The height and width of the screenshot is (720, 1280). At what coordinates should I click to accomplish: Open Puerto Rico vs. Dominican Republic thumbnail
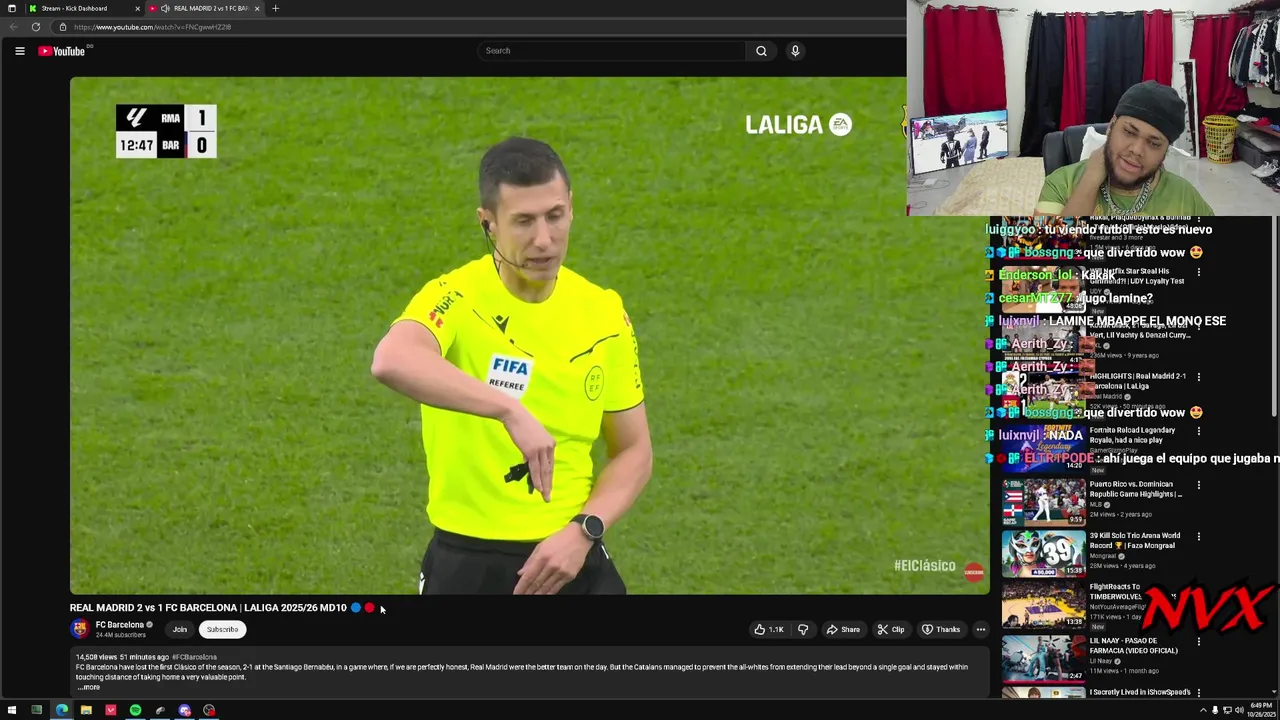[1044, 502]
